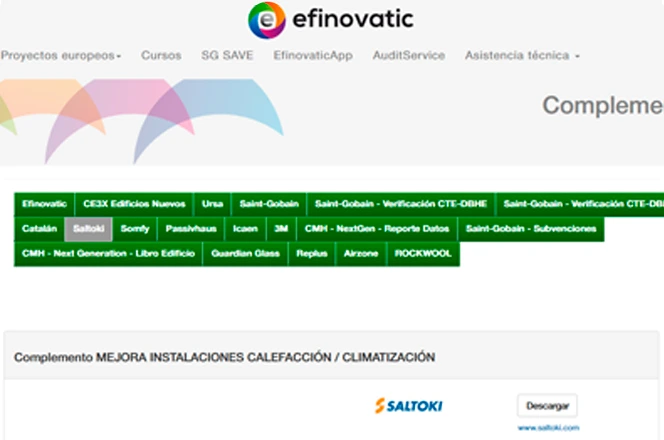The image size is (664, 440).
Task: Open CMH - Next Generation - Libro Edificio tab
Action: [x=108, y=254]
